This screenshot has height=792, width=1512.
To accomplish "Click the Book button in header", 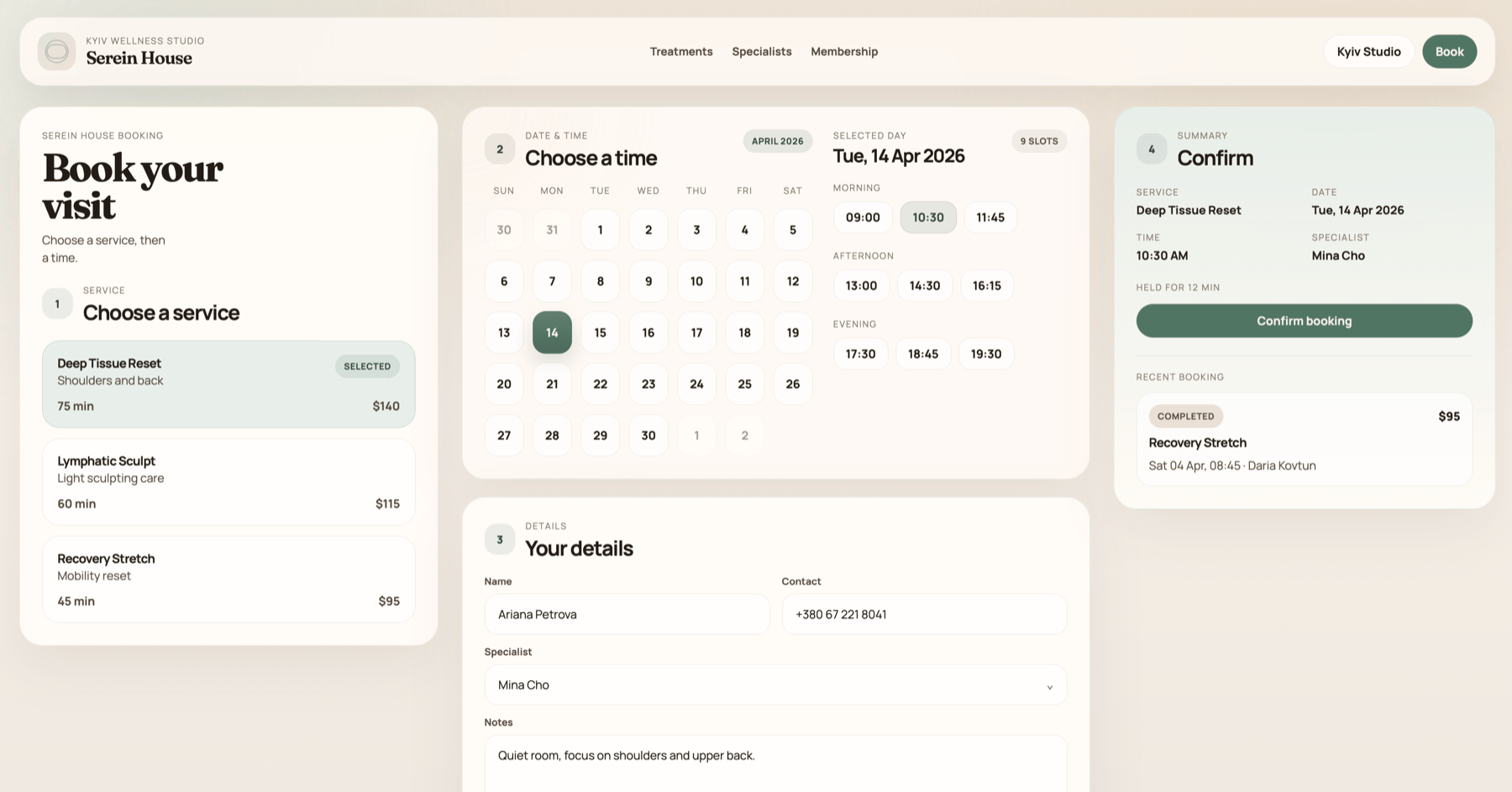I will tap(1449, 51).
